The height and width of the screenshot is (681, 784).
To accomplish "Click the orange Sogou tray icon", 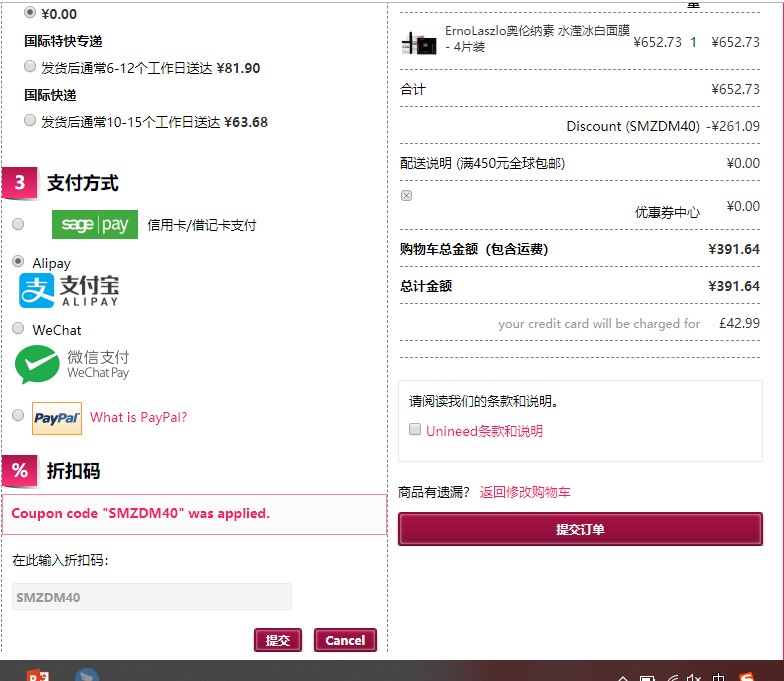I will (746, 676).
